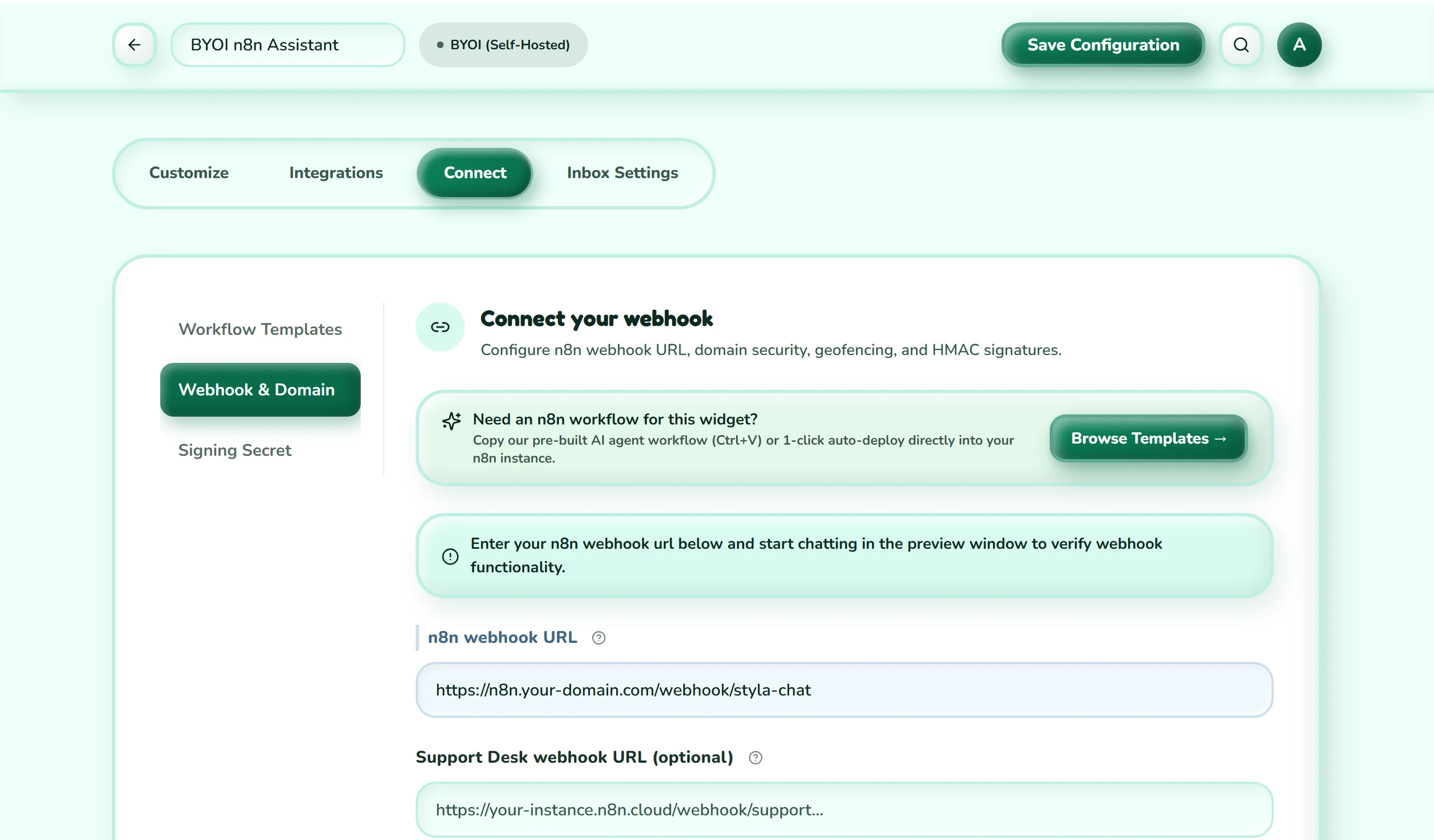
Task: Click the n8n webhook URL label
Action: pyautogui.click(x=502, y=637)
